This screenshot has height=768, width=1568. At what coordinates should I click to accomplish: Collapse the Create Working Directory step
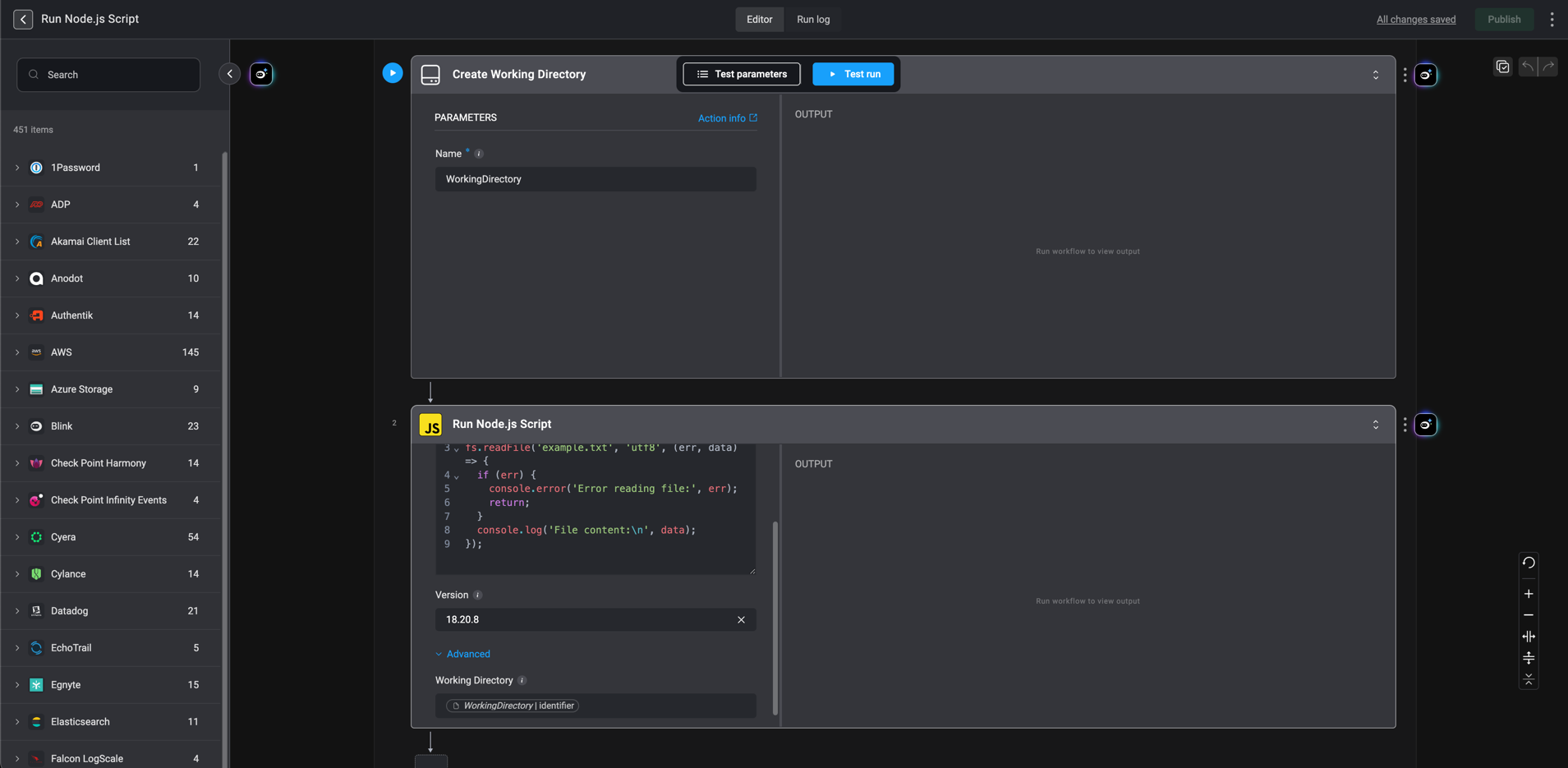point(1376,75)
